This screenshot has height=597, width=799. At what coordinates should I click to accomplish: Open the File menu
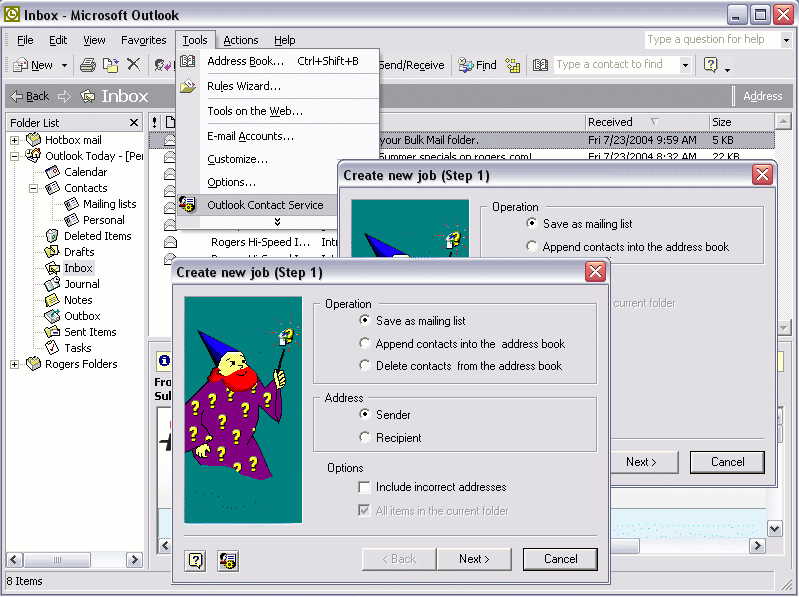(25, 40)
